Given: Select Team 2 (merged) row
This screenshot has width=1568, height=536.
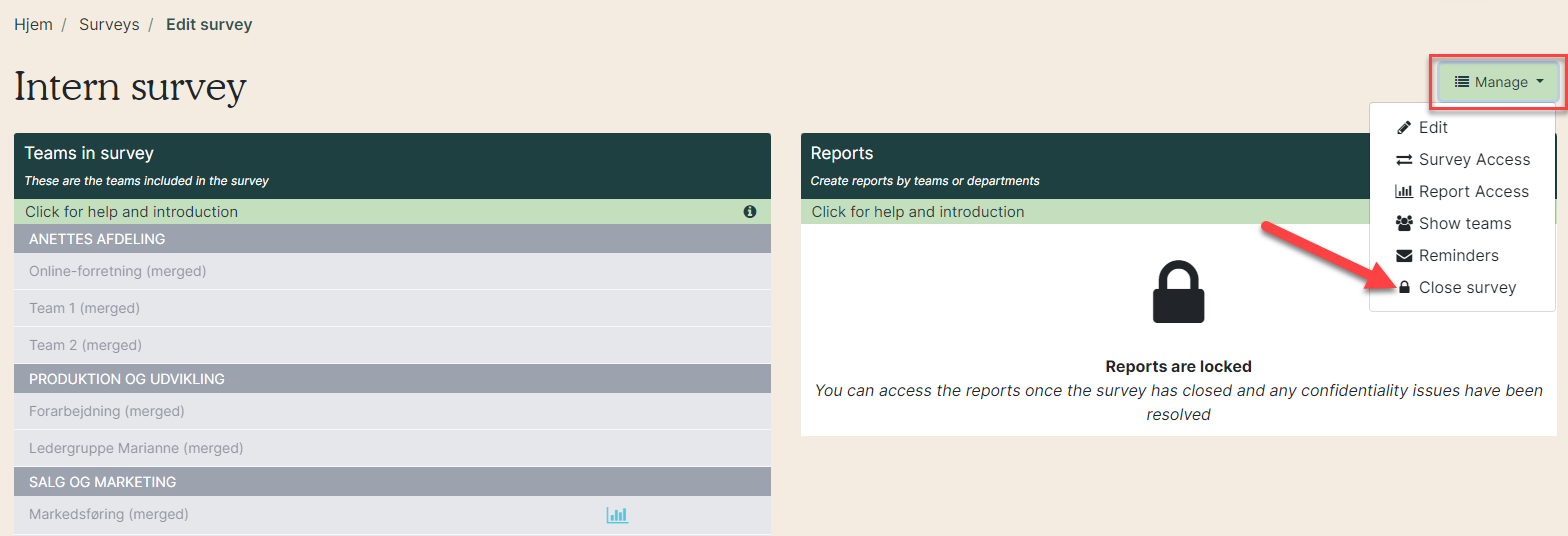Looking at the screenshot, I should [392, 345].
